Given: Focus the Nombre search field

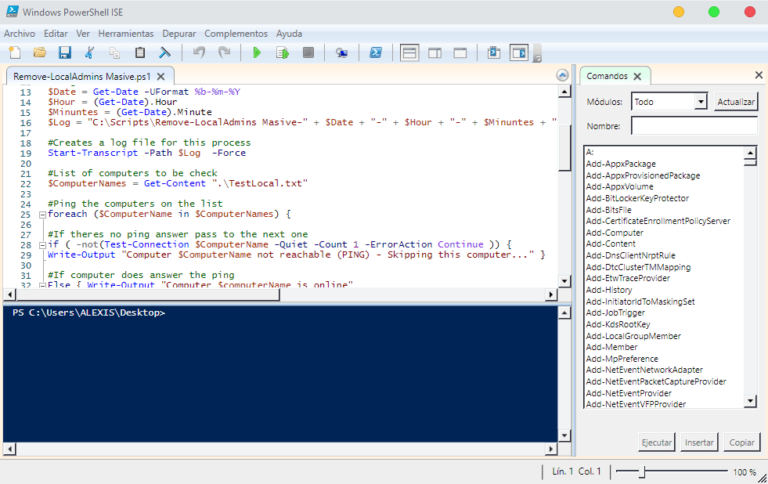Looking at the screenshot, I should [694, 126].
